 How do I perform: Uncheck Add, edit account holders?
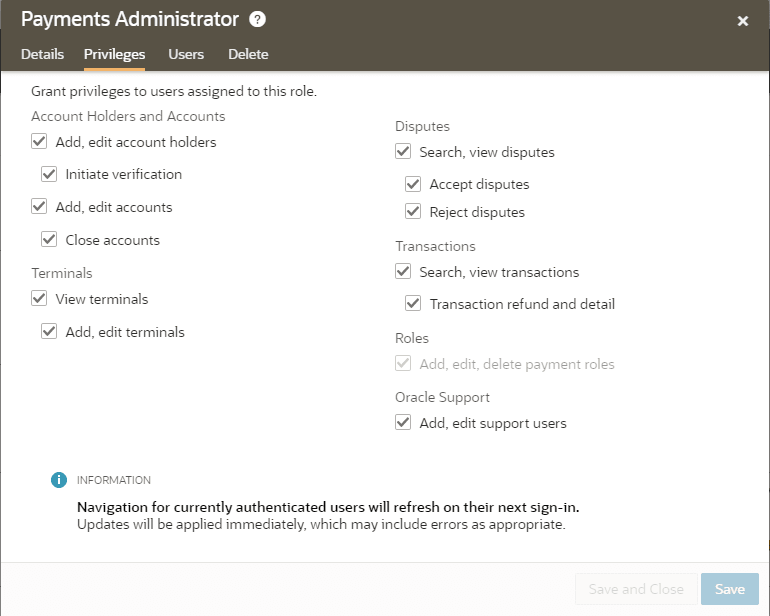click(40, 142)
